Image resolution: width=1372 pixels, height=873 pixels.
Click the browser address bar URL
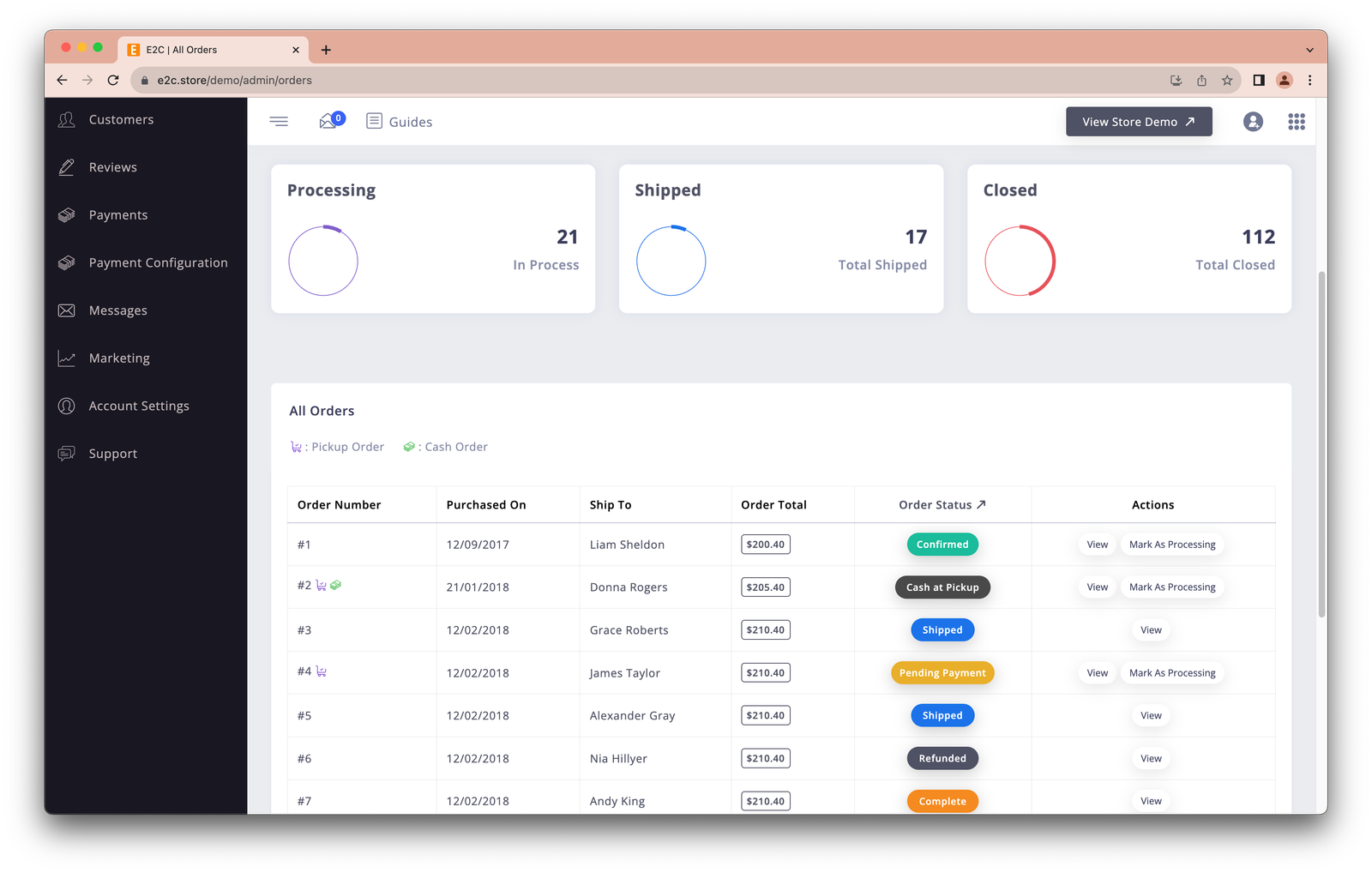234,81
